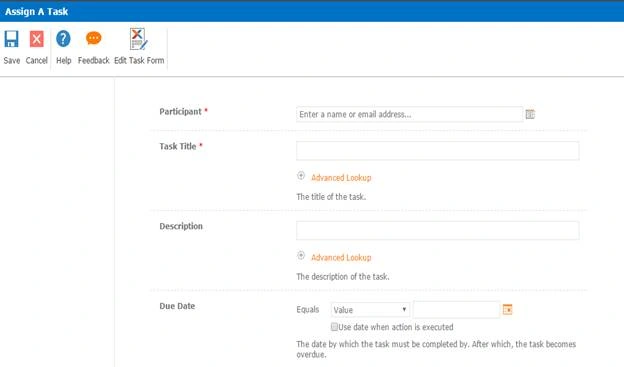
Task: Open the Due Date 'Value' dropdown
Action: coord(370,310)
